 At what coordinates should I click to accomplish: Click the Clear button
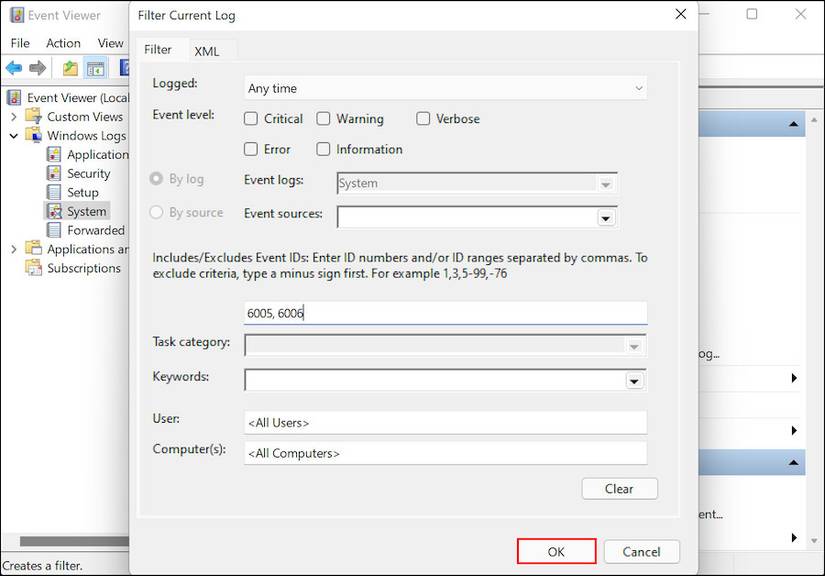pyautogui.click(x=619, y=489)
